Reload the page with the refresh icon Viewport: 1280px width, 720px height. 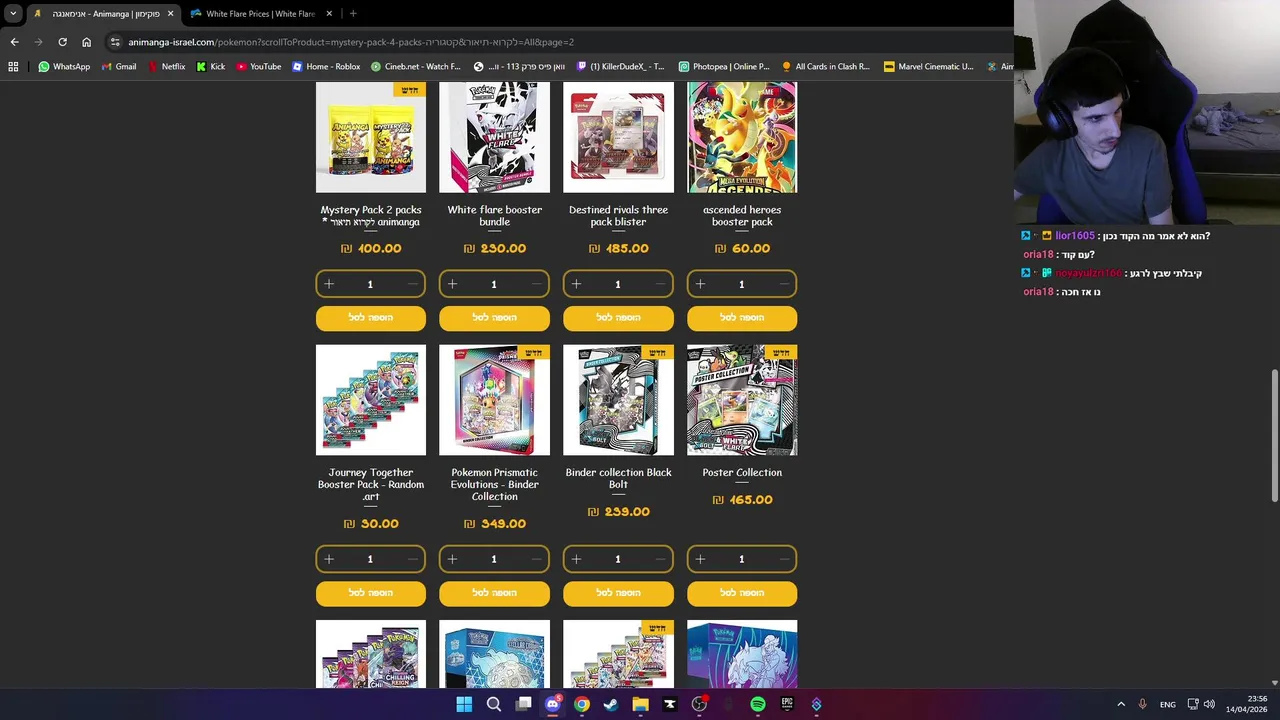tap(62, 42)
